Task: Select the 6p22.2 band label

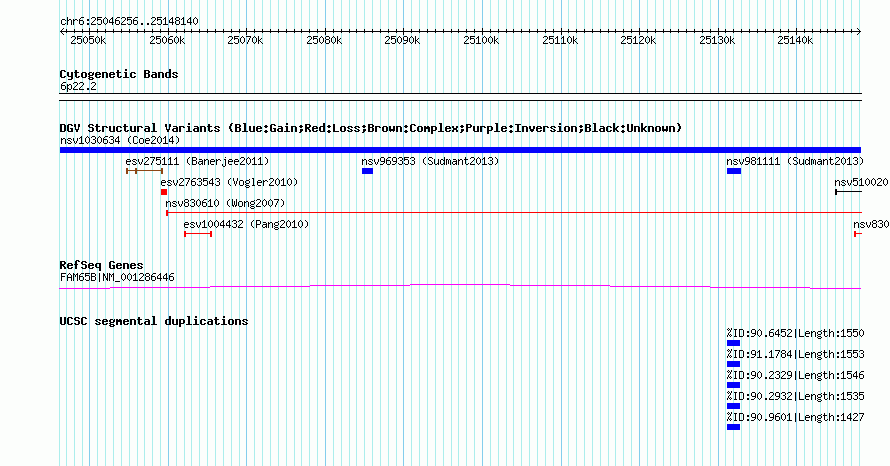Action: pos(78,86)
